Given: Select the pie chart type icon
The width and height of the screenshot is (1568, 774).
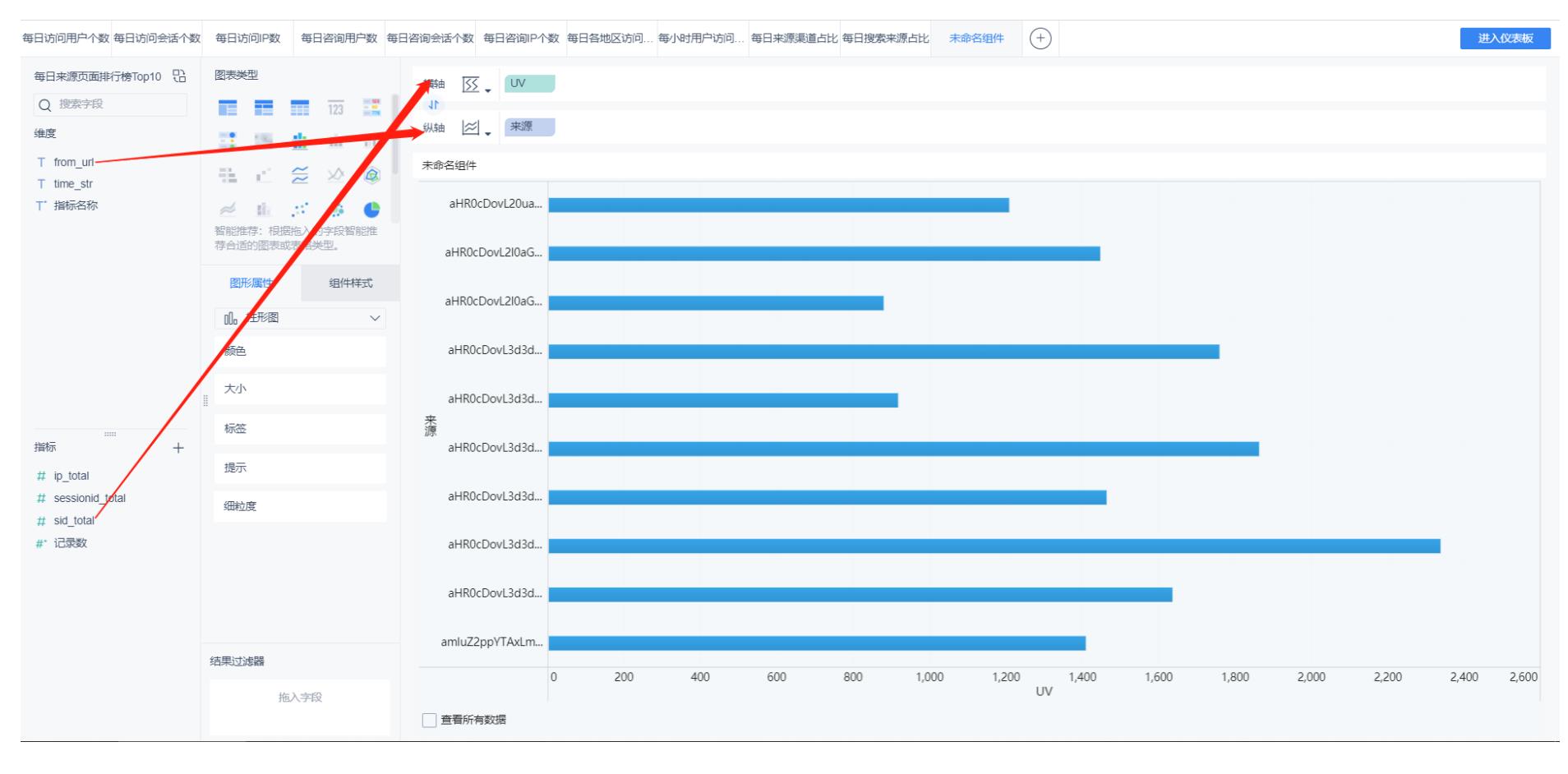Looking at the screenshot, I should (371, 209).
